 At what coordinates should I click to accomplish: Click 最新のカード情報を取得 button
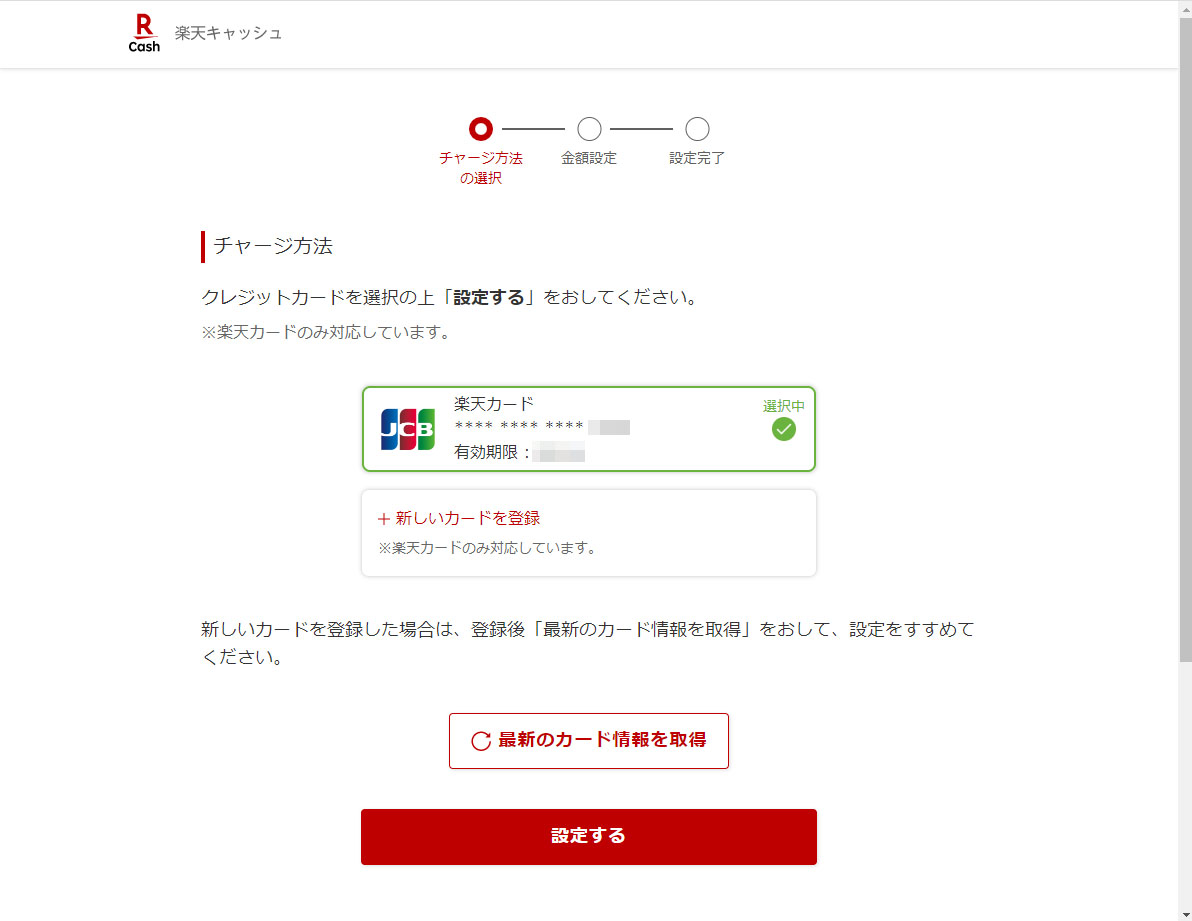(x=589, y=741)
